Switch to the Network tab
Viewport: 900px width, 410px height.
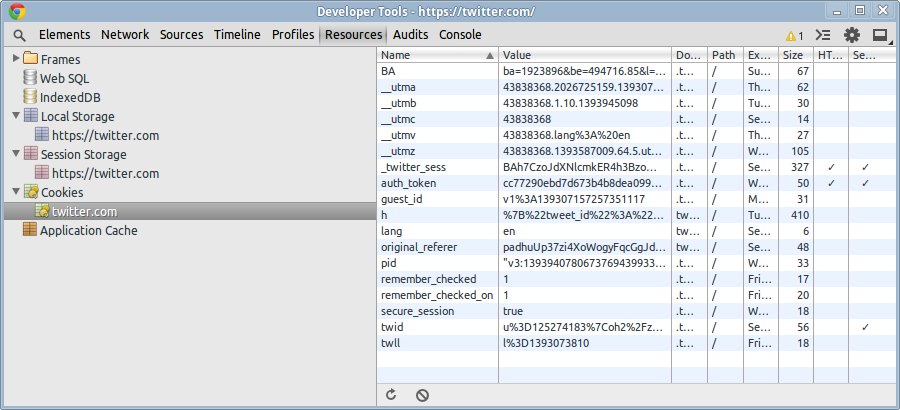(x=125, y=34)
